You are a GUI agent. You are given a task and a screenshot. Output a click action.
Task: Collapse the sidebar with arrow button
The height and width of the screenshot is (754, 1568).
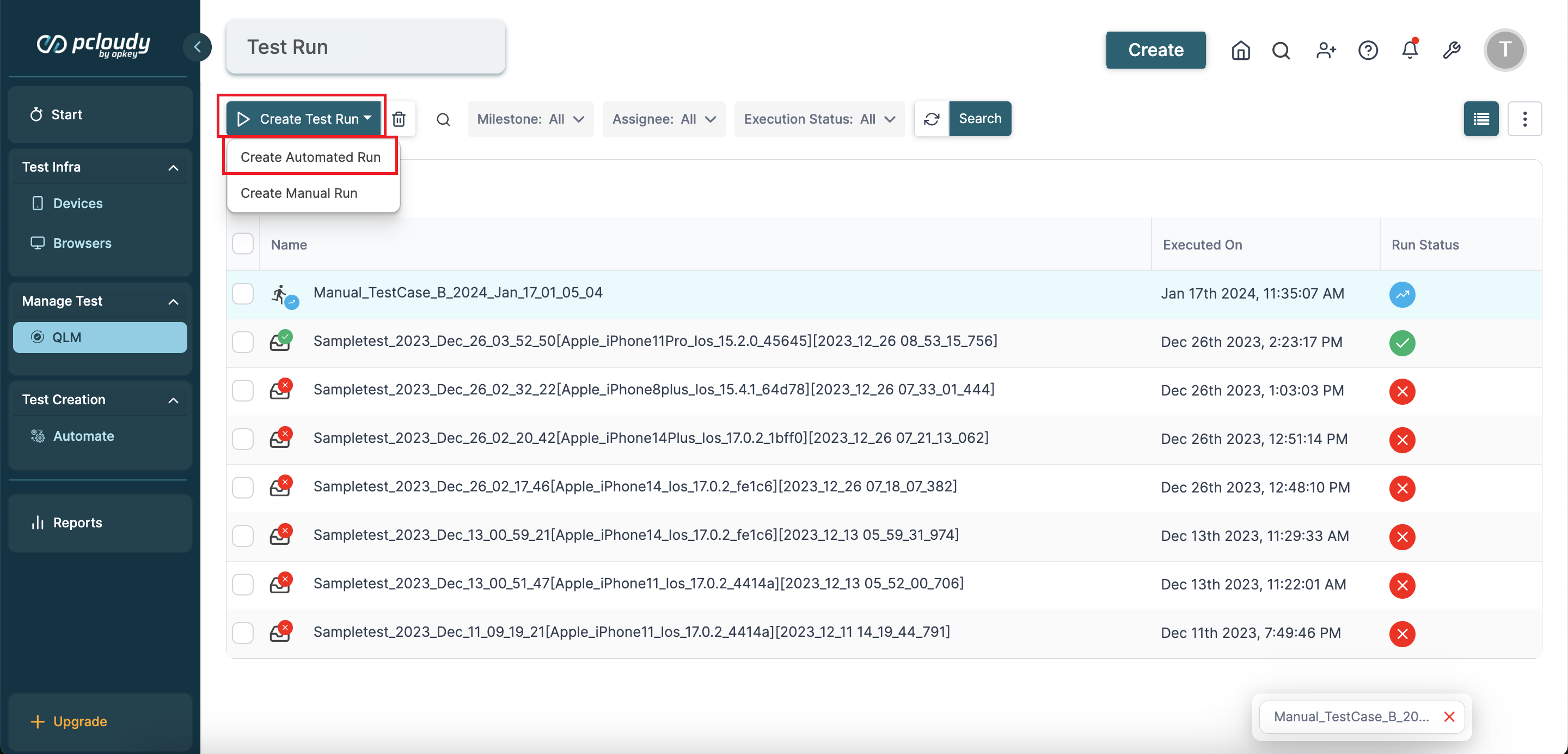click(197, 47)
